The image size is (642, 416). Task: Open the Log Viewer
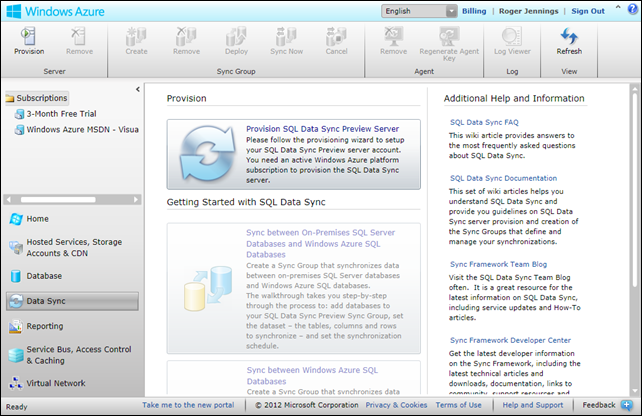[512, 36]
